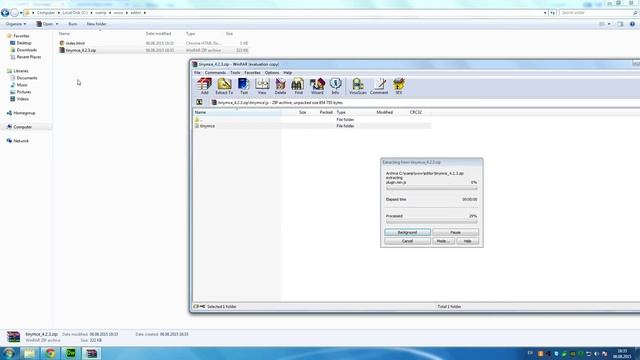Click Pause button in extracting dialog
This screenshot has height=360, width=640.
456,232
